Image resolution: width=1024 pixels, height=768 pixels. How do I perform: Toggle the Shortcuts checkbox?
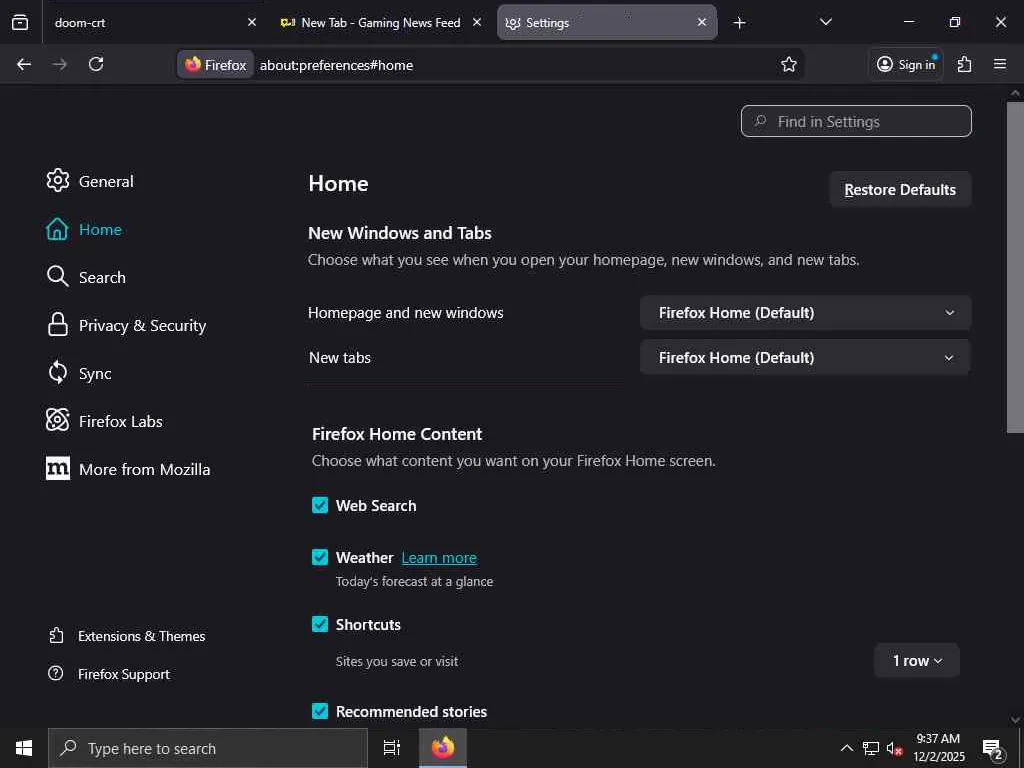(320, 624)
